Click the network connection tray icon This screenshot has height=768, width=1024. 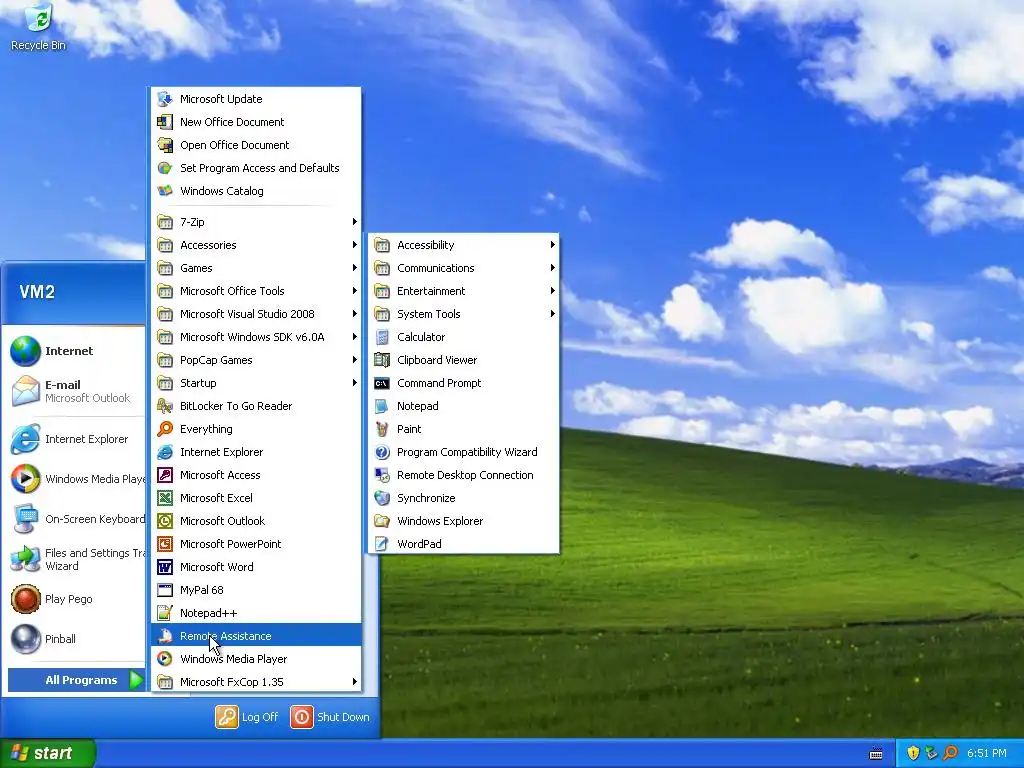click(x=931, y=753)
